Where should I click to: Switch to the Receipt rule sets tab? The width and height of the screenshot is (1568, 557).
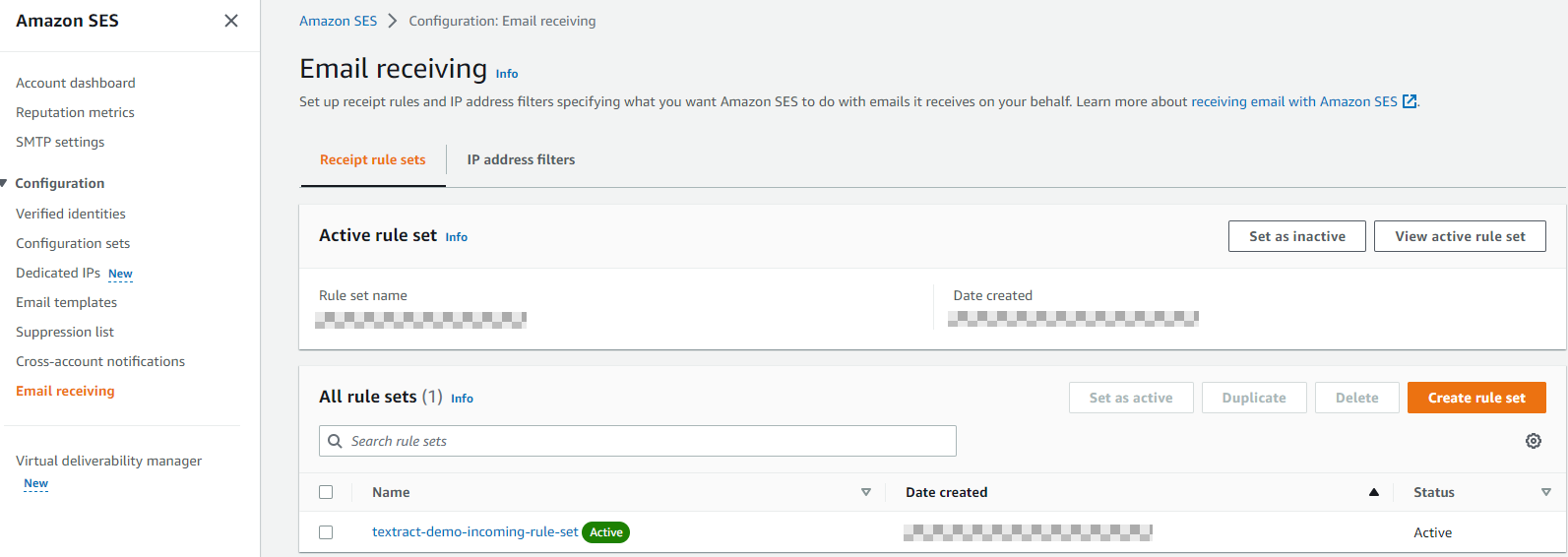point(373,159)
